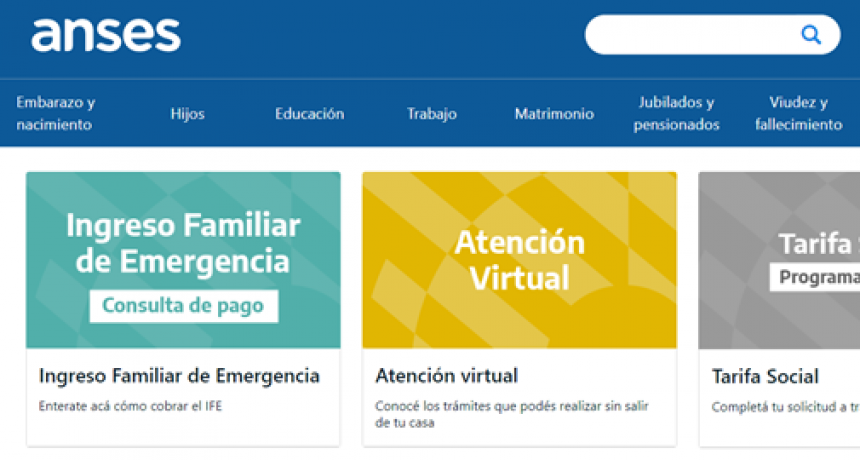Open the Educación menu

click(310, 113)
